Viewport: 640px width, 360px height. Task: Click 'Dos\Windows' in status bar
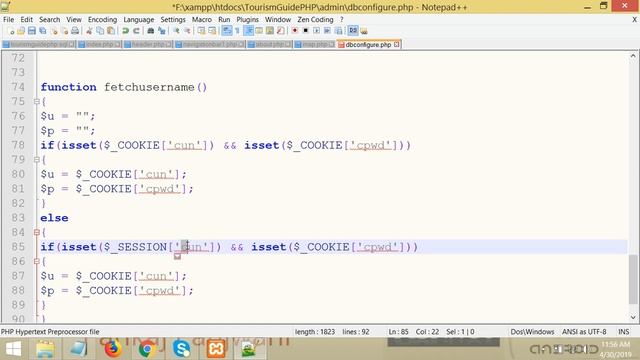532,331
